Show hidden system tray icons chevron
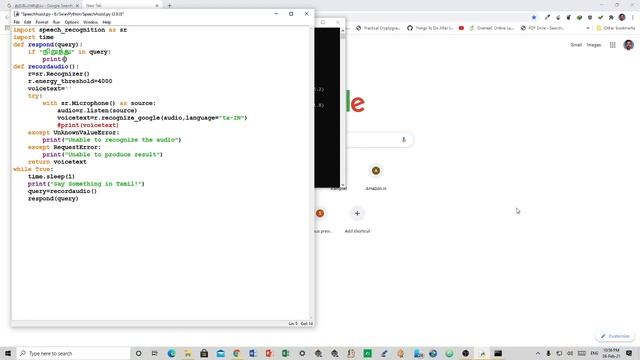Image resolution: width=640 pixels, height=360 pixels. 538,353
